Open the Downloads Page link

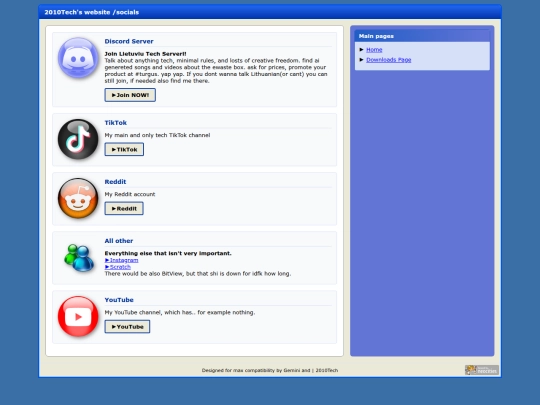click(x=388, y=60)
